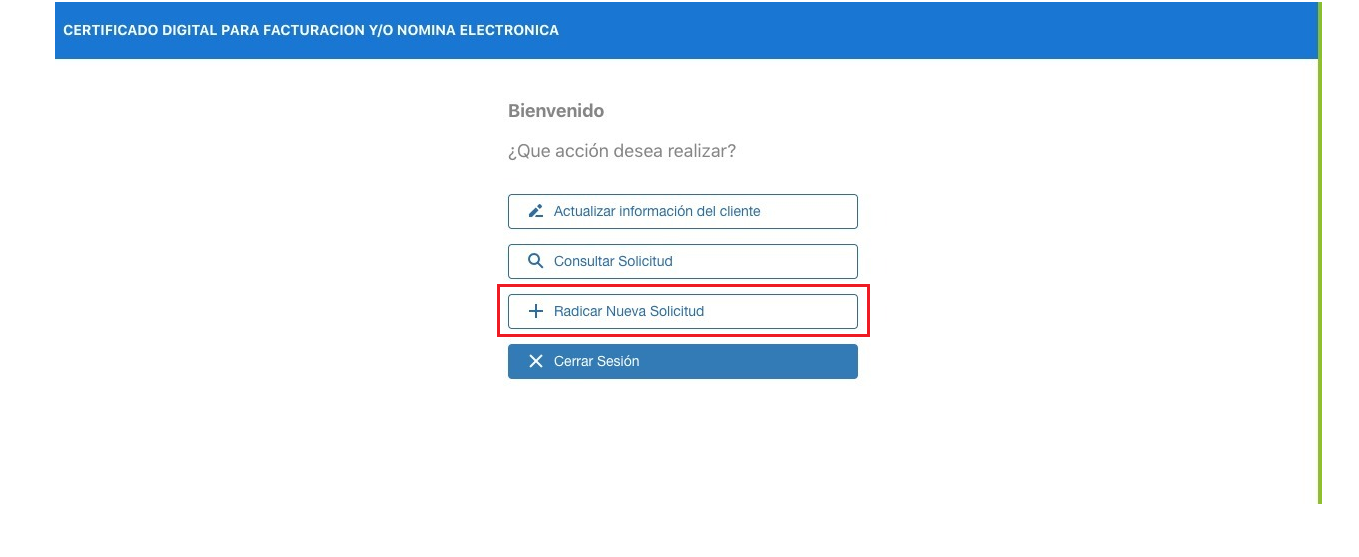Open Actualizar información del cliente
1359x557 pixels.
tap(683, 211)
